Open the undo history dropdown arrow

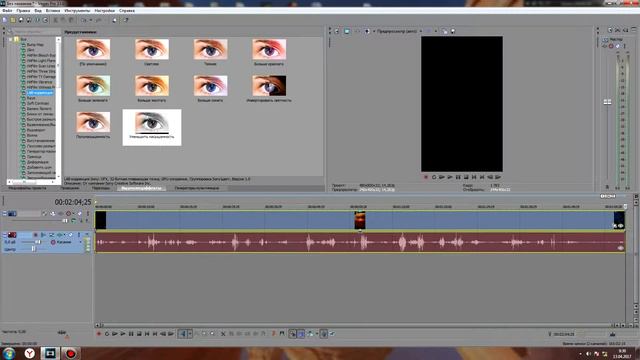click(x=91, y=20)
